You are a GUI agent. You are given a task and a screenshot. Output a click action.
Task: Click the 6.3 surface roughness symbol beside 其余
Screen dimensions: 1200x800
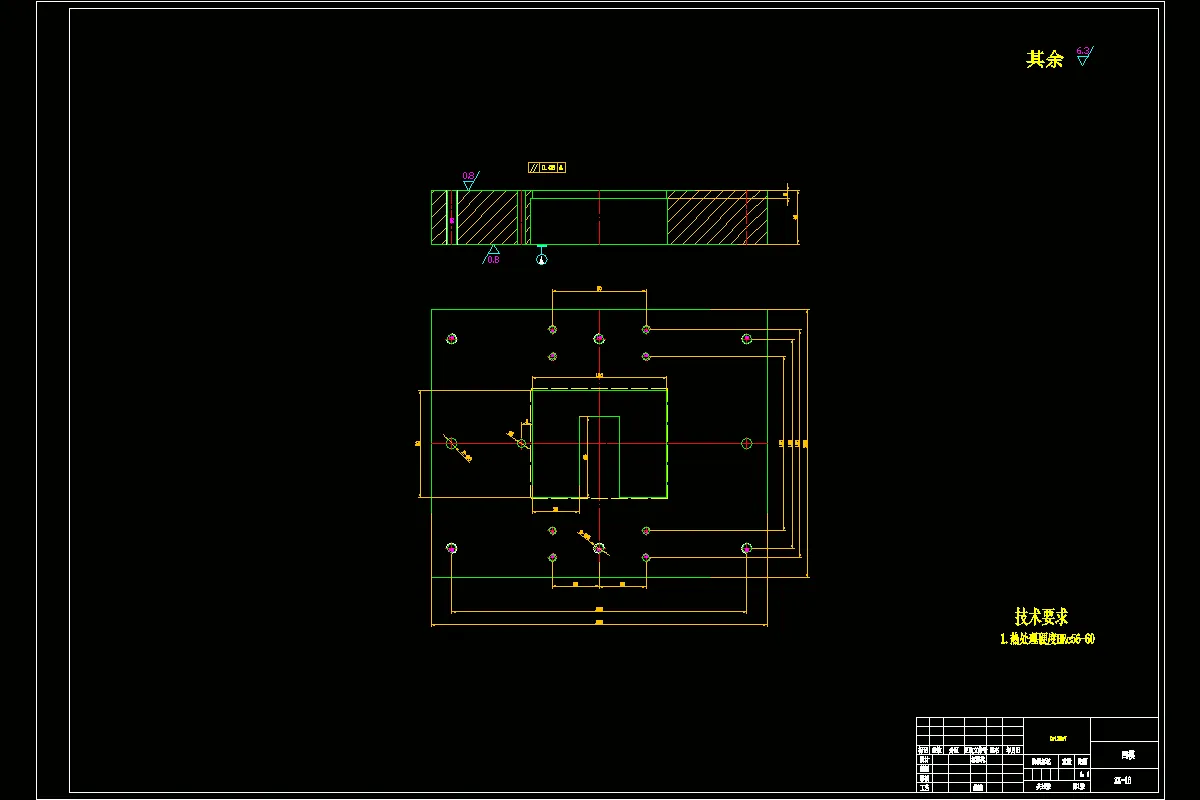click(x=1084, y=55)
